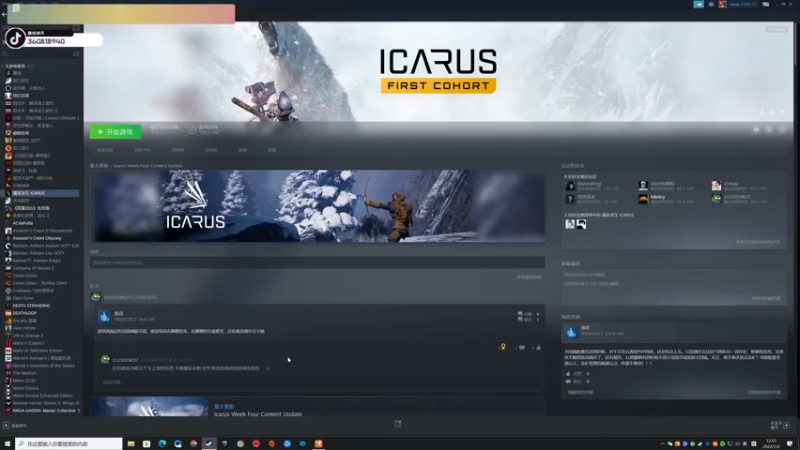Click the Windows Start button
The width and height of the screenshot is (800, 450).
tap(7, 444)
